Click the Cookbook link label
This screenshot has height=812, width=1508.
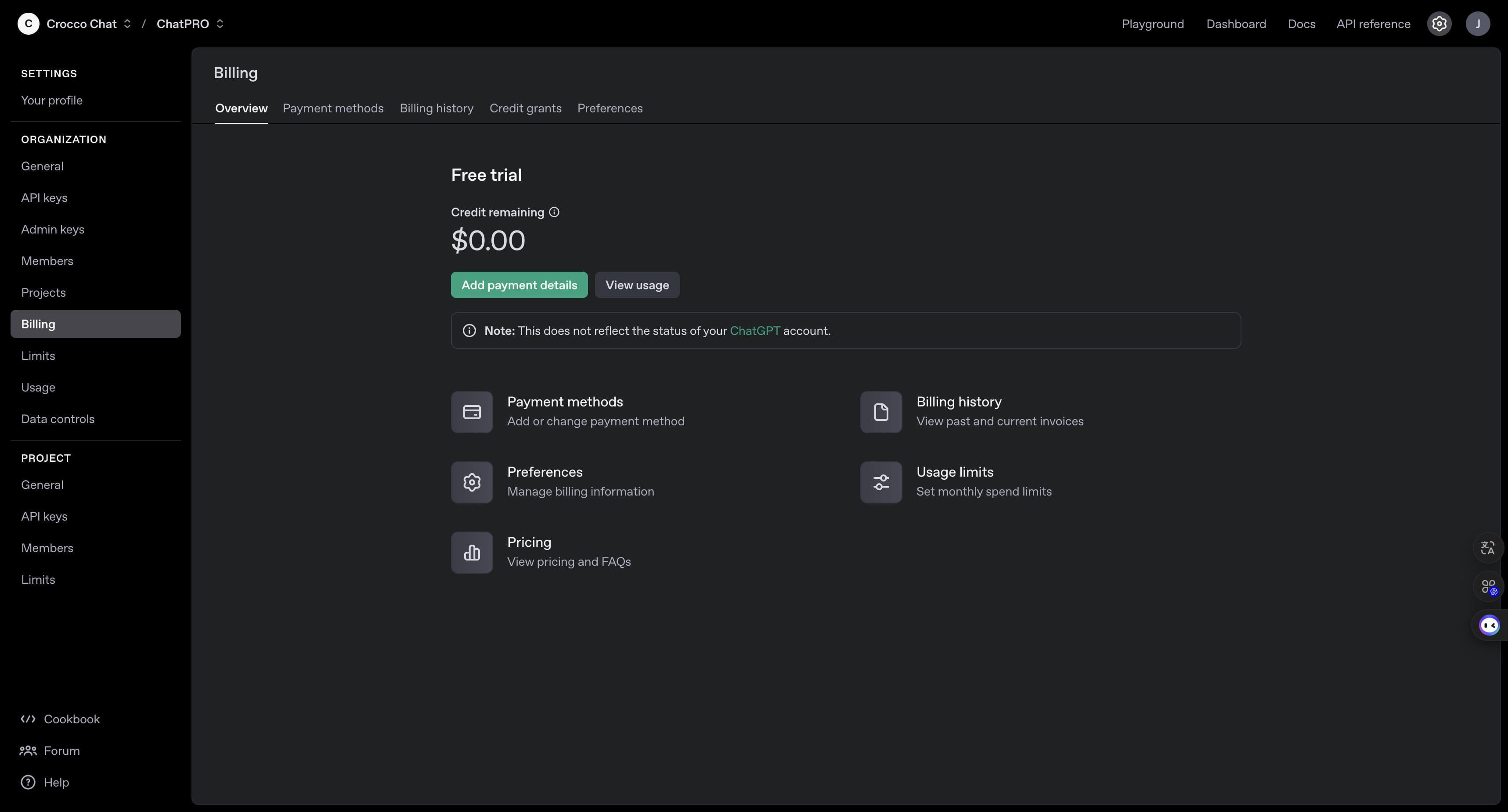tap(72, 719)
